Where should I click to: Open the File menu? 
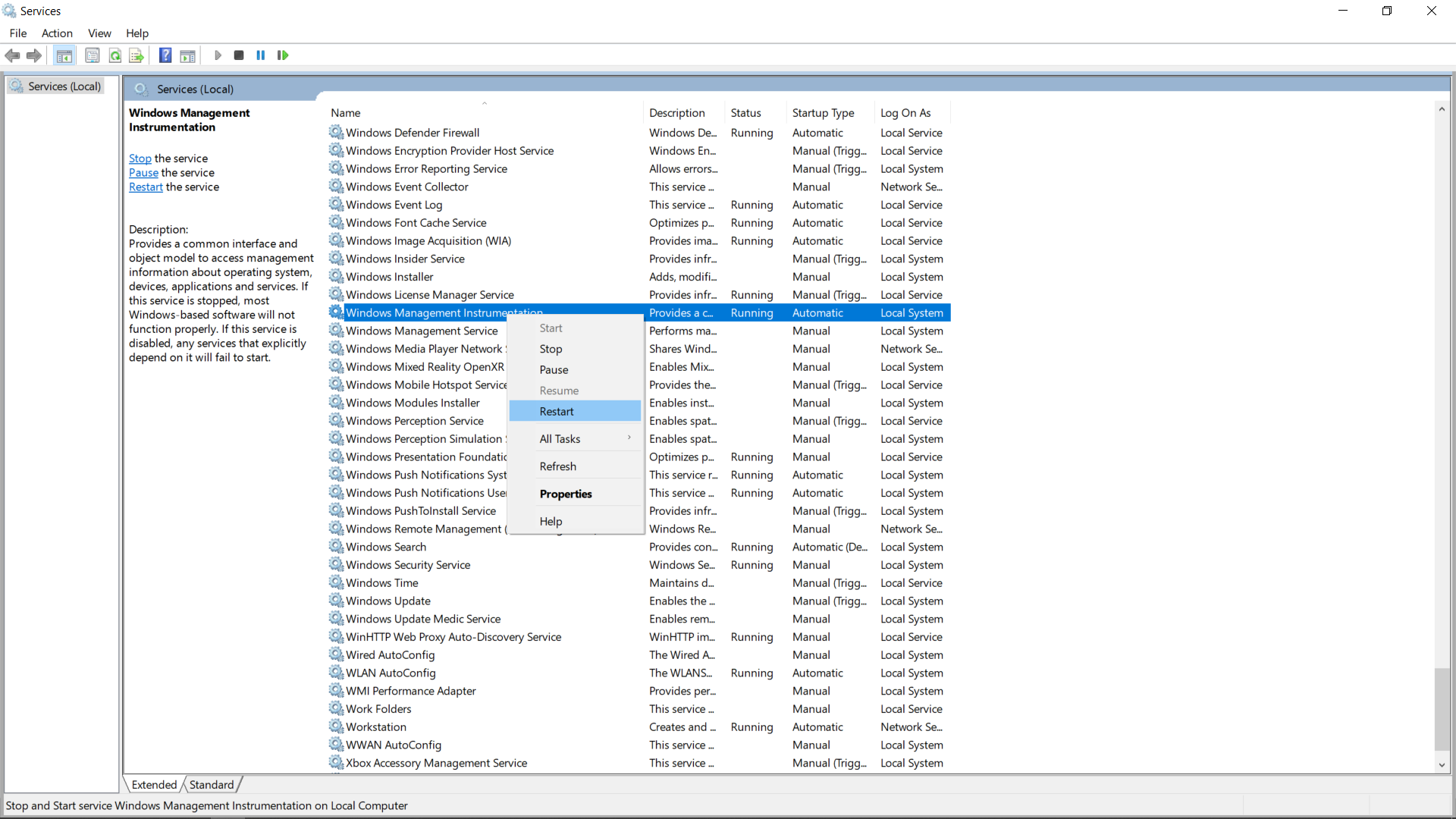pyautogui.click(x=18, y=33)
